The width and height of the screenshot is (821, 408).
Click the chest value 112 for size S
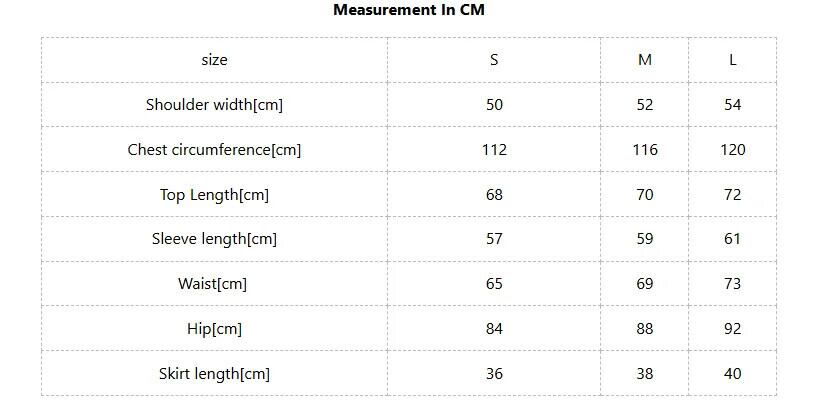coord(494,150)
